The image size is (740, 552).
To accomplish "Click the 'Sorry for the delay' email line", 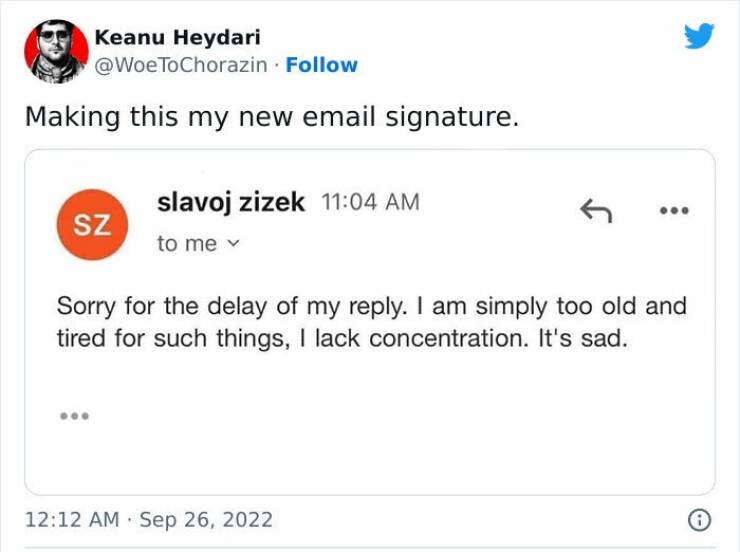I will (x=370, y=305).
